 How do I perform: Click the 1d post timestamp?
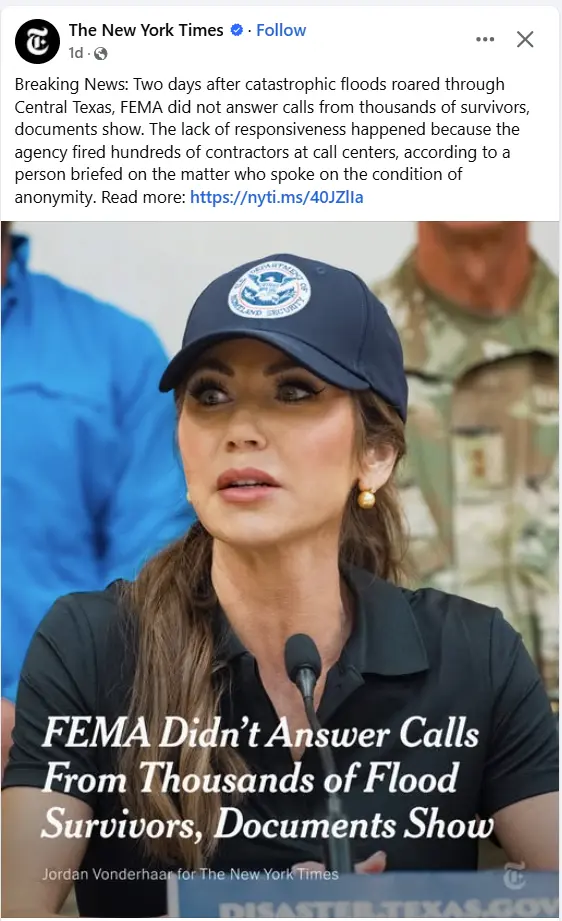[x=76, y=53]
